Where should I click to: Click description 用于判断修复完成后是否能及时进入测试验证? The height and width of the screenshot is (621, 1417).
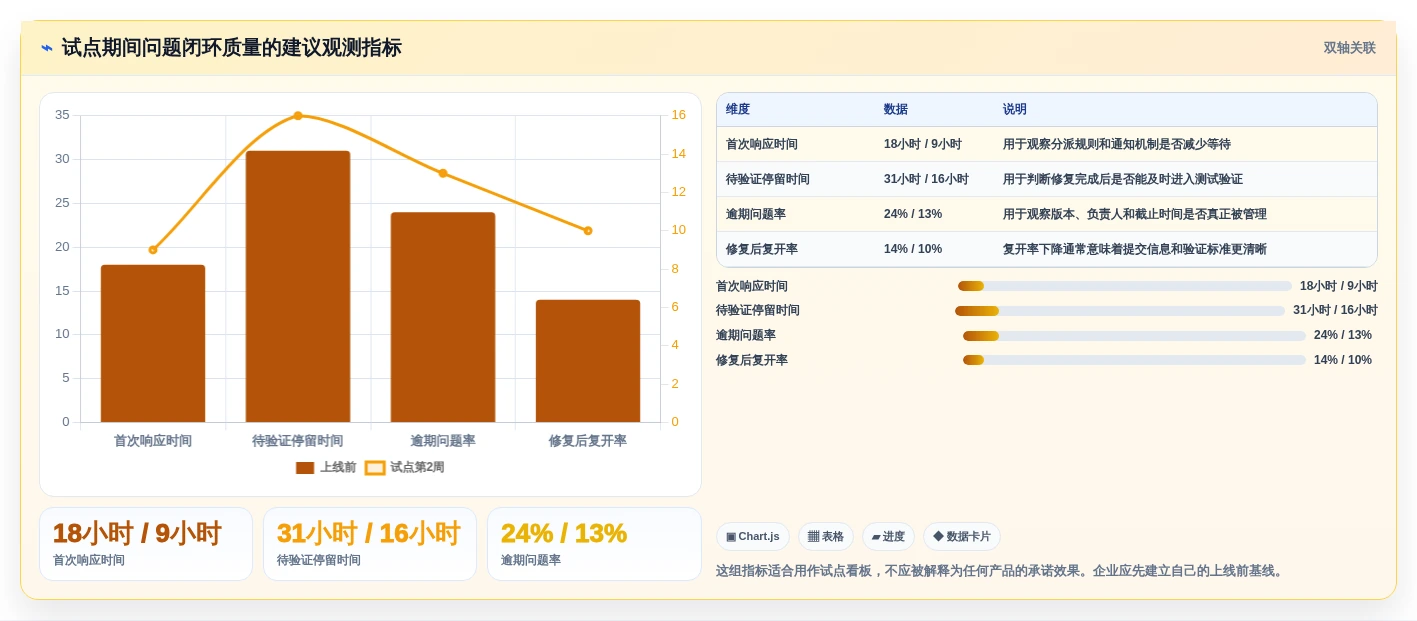(x=1123, y=179)
